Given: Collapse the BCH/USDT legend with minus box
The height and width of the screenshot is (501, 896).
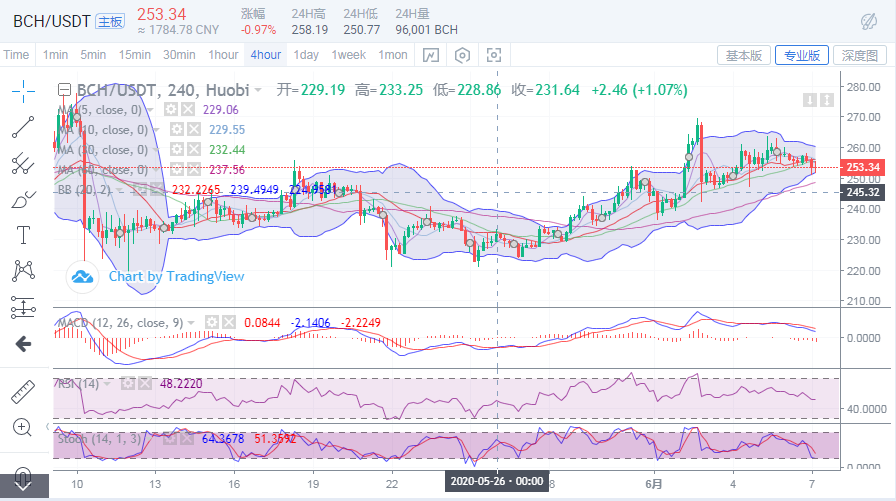Looking at the screenshot, I should point(65,90).
